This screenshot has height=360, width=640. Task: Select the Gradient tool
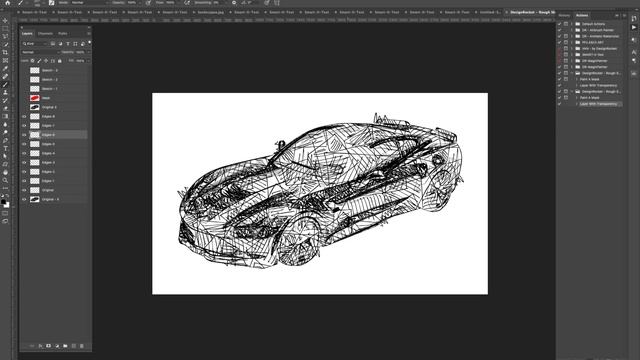pos(5,116)
